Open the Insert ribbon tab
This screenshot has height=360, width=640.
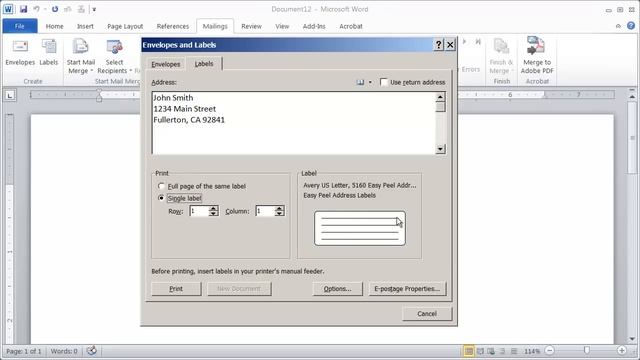[85, 26]
